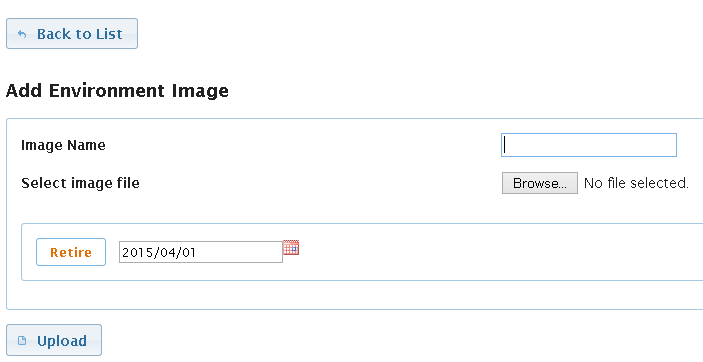
Task: Click the Image Name label
Action: pyautogui.click(x=63, y=145)
